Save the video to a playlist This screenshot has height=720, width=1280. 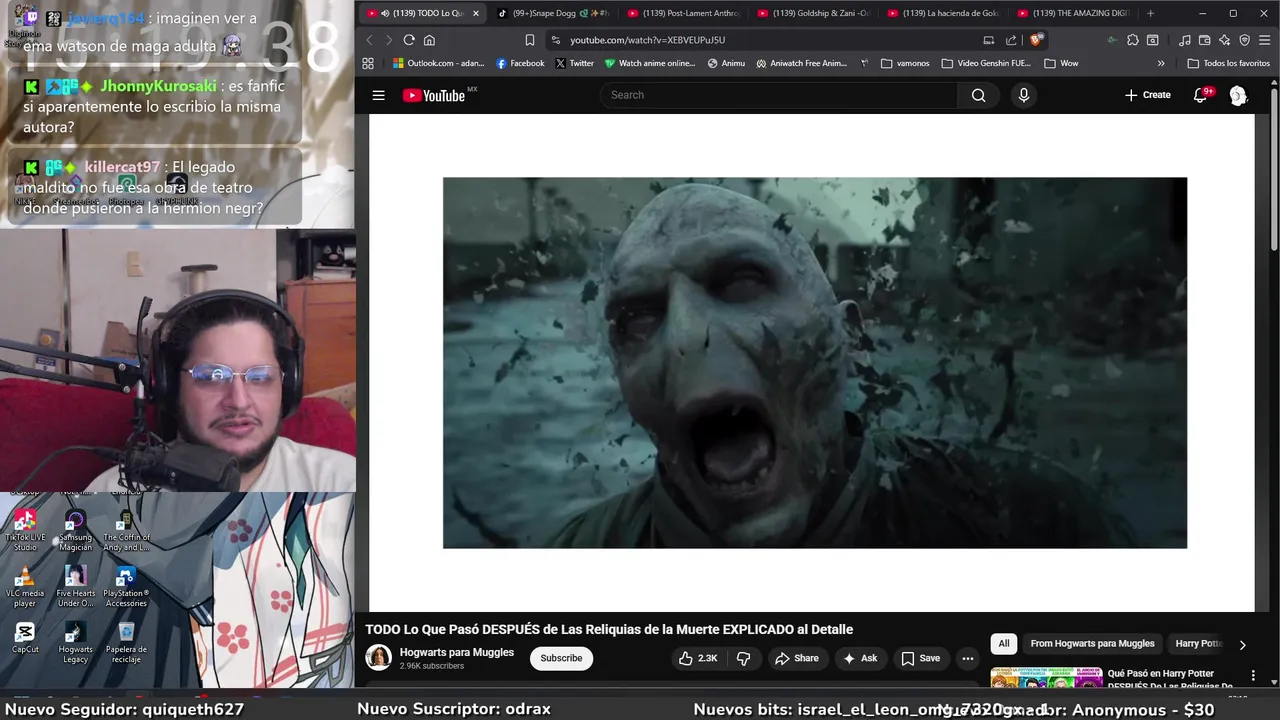(920, 658)
